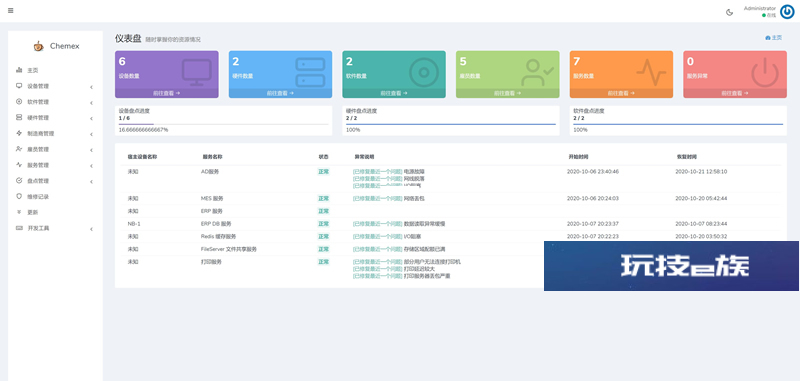
Task: Click 已修复最近一个问题 link for I/O阻塞
Action: 378,237
